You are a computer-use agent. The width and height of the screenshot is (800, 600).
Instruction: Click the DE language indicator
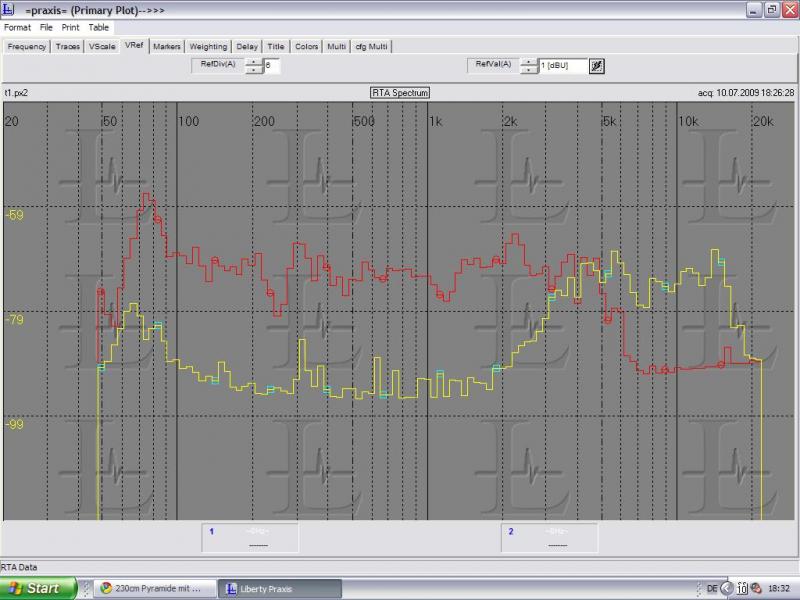[711, 588]
